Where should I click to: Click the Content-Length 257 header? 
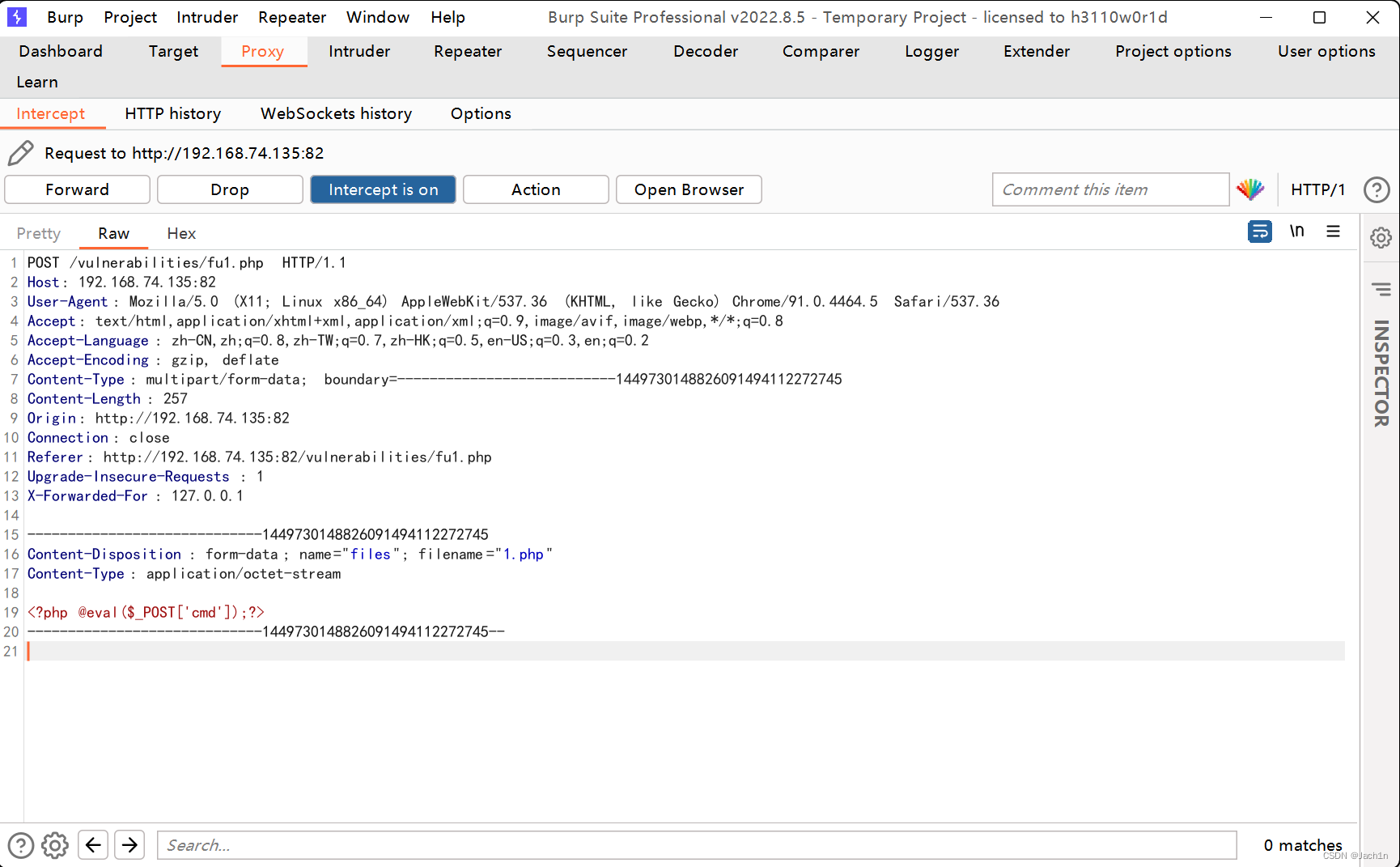click(108, 398)
